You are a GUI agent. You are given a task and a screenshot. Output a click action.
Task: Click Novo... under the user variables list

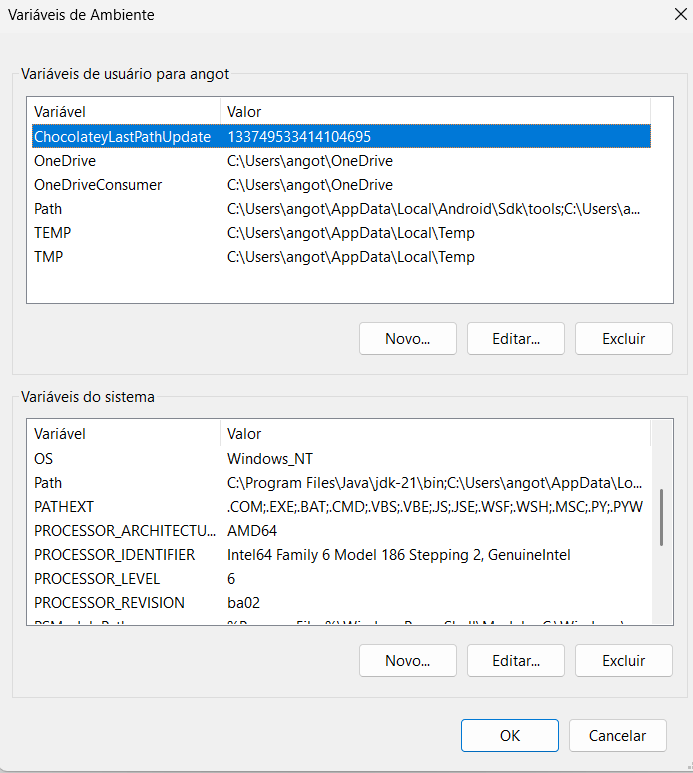(x=407, y=338)
